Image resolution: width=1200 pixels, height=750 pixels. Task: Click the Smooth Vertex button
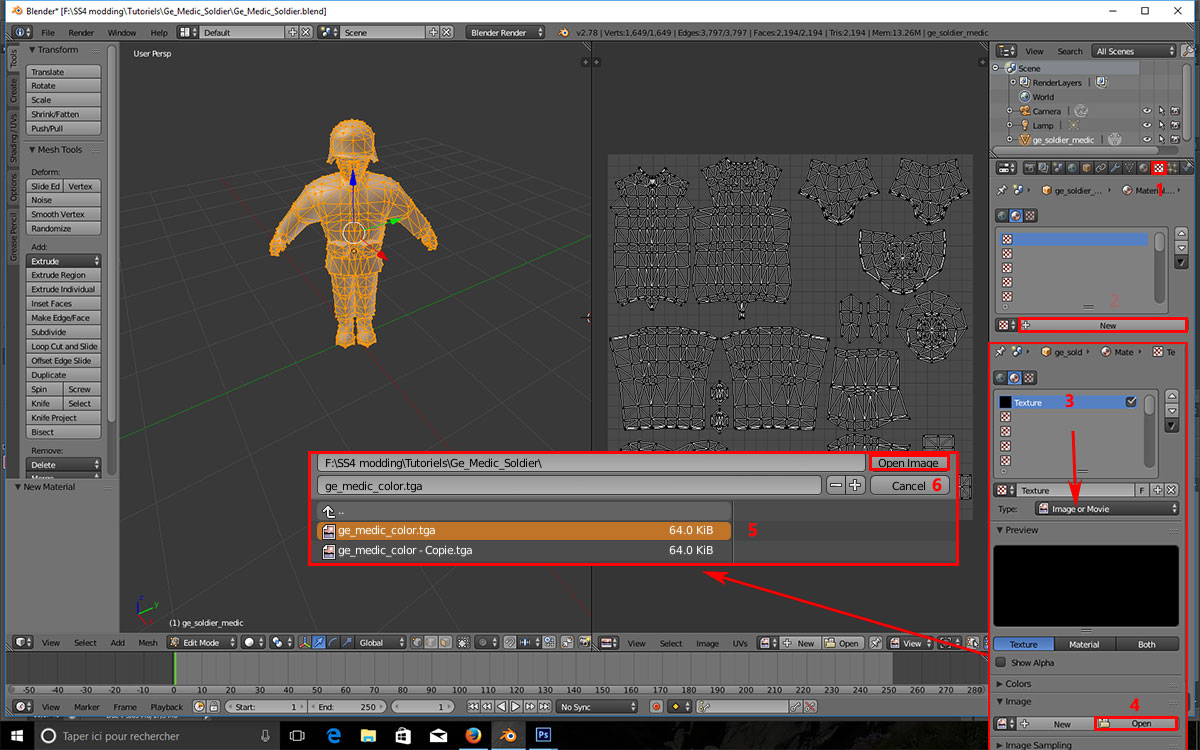tap(65, 214)
